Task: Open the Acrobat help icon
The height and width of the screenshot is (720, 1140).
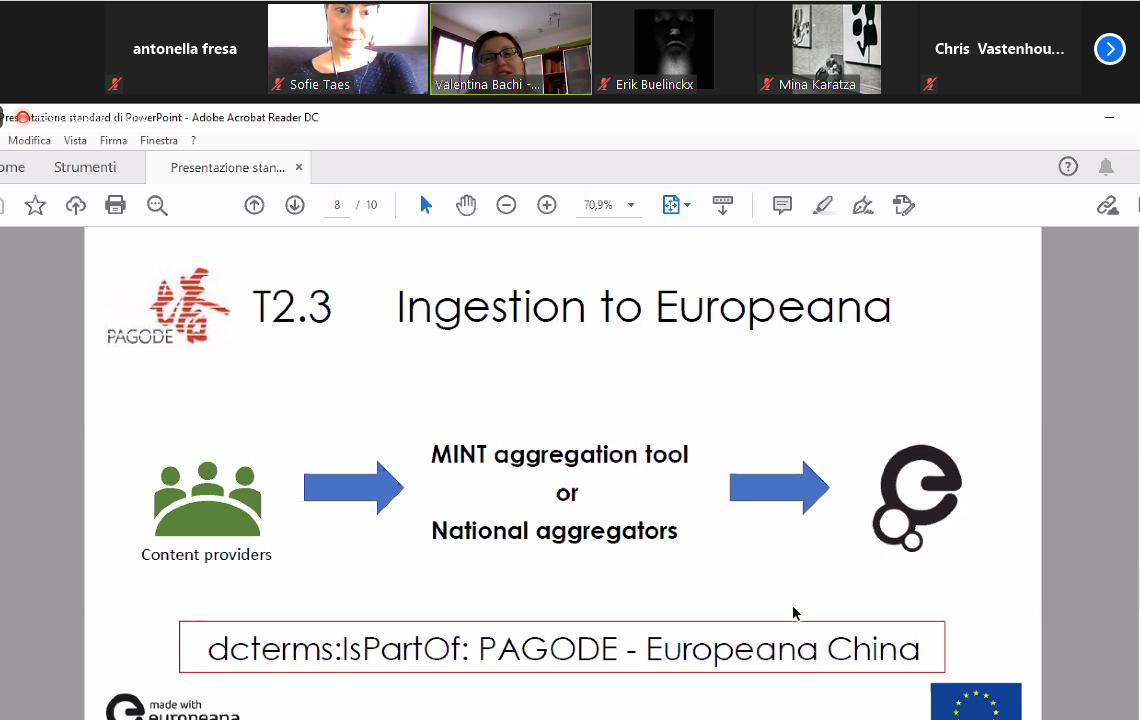Action: click(1068, 167)
